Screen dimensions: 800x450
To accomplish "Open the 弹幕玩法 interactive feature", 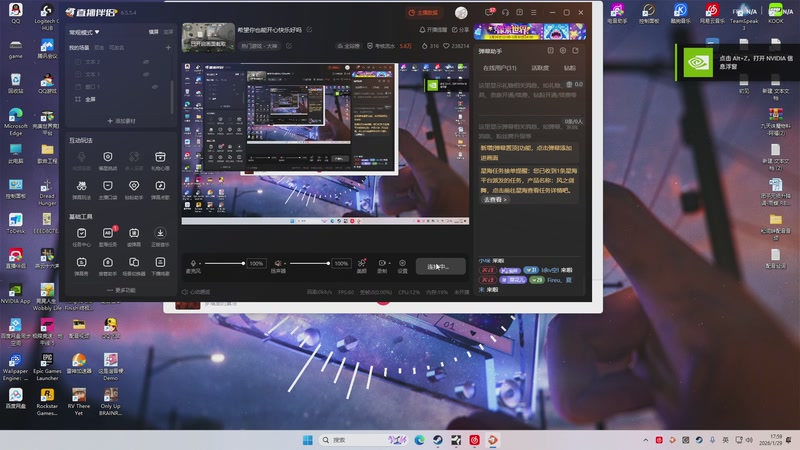I will (81, 189).
